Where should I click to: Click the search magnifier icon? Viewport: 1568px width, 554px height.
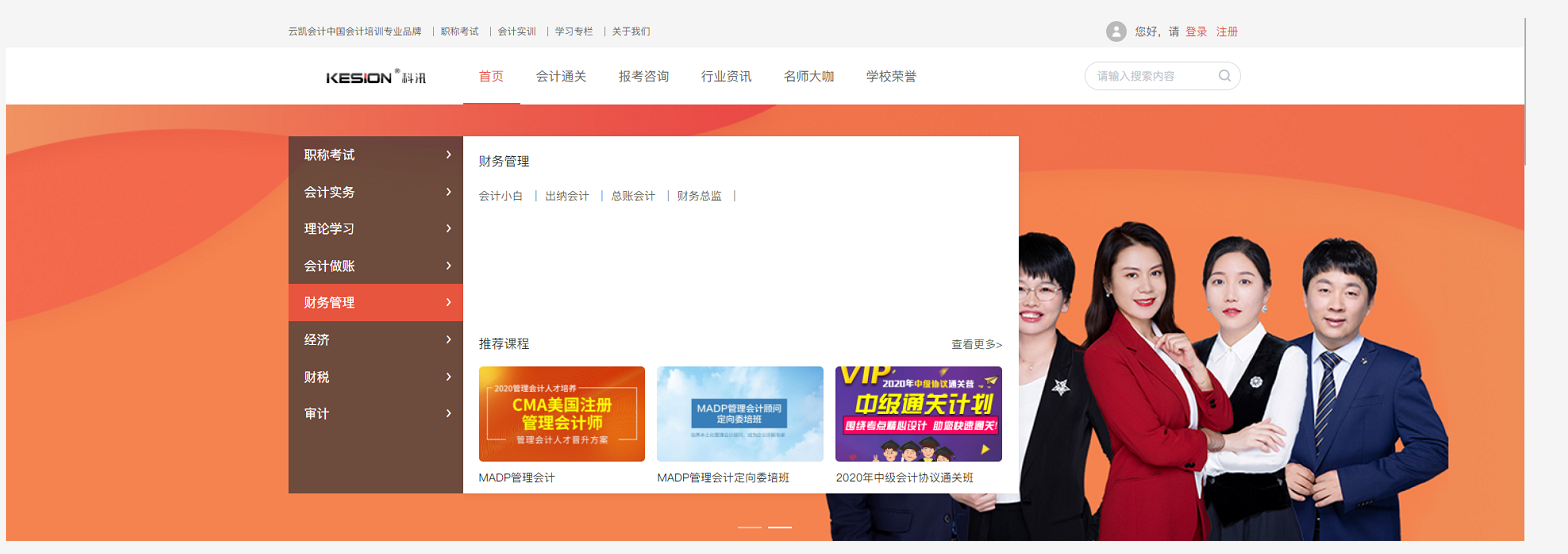click(1224, 76)
